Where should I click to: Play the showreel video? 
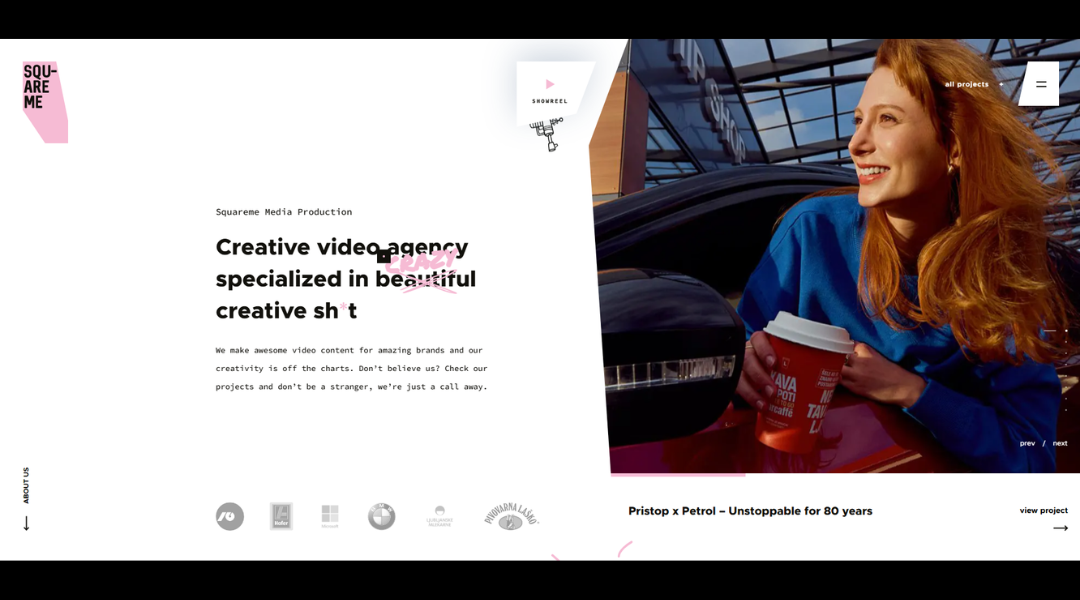[x=550, y=85]
